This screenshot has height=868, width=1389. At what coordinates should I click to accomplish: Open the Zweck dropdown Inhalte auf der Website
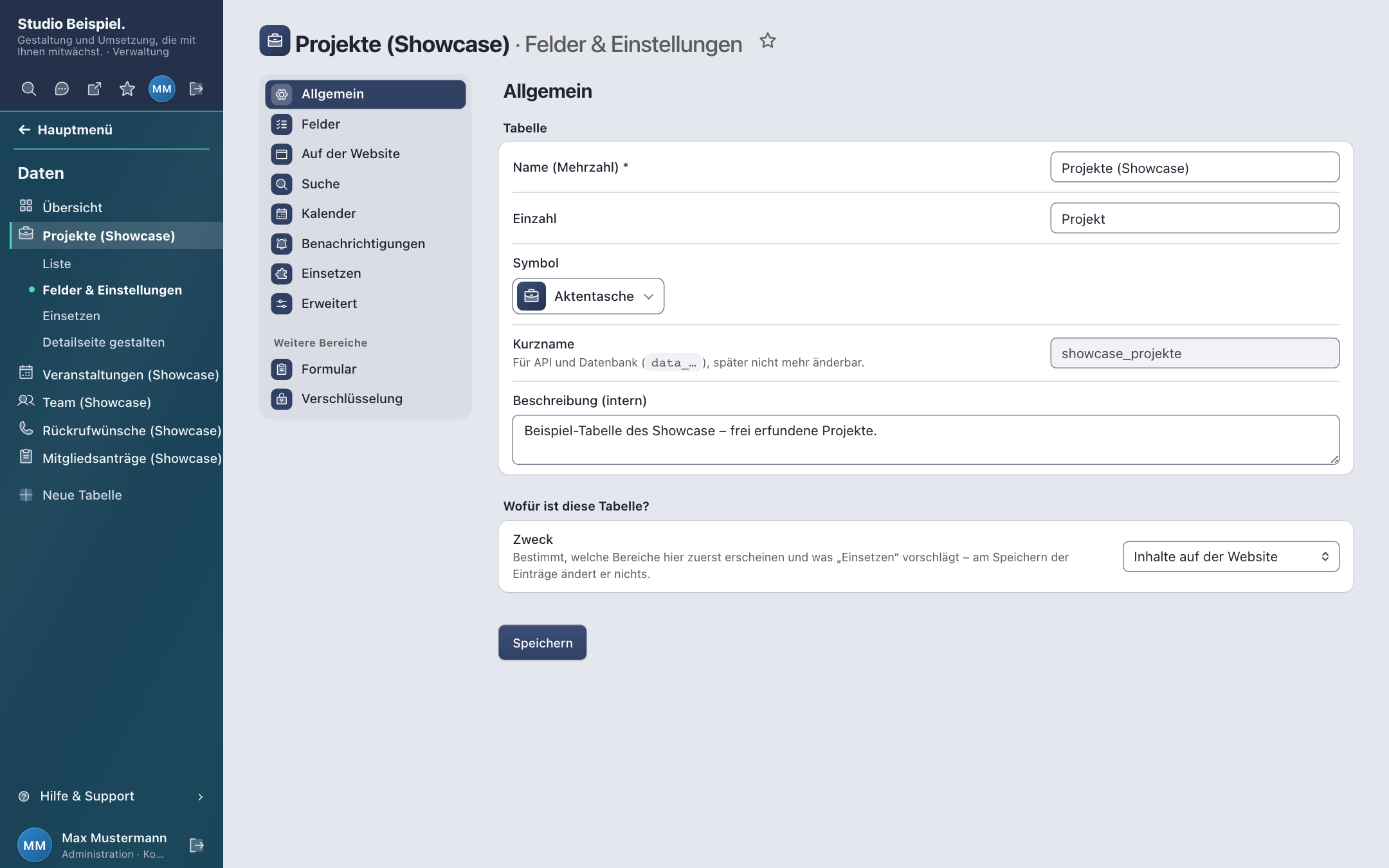(1230, 557)
